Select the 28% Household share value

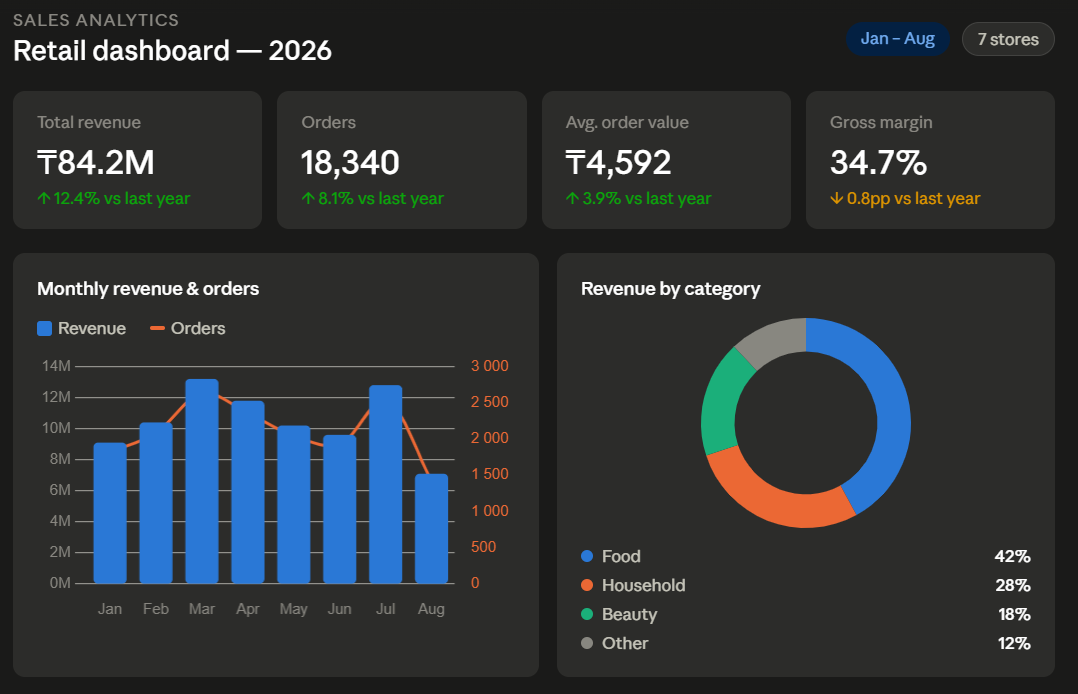click(x=1013, y=585)
